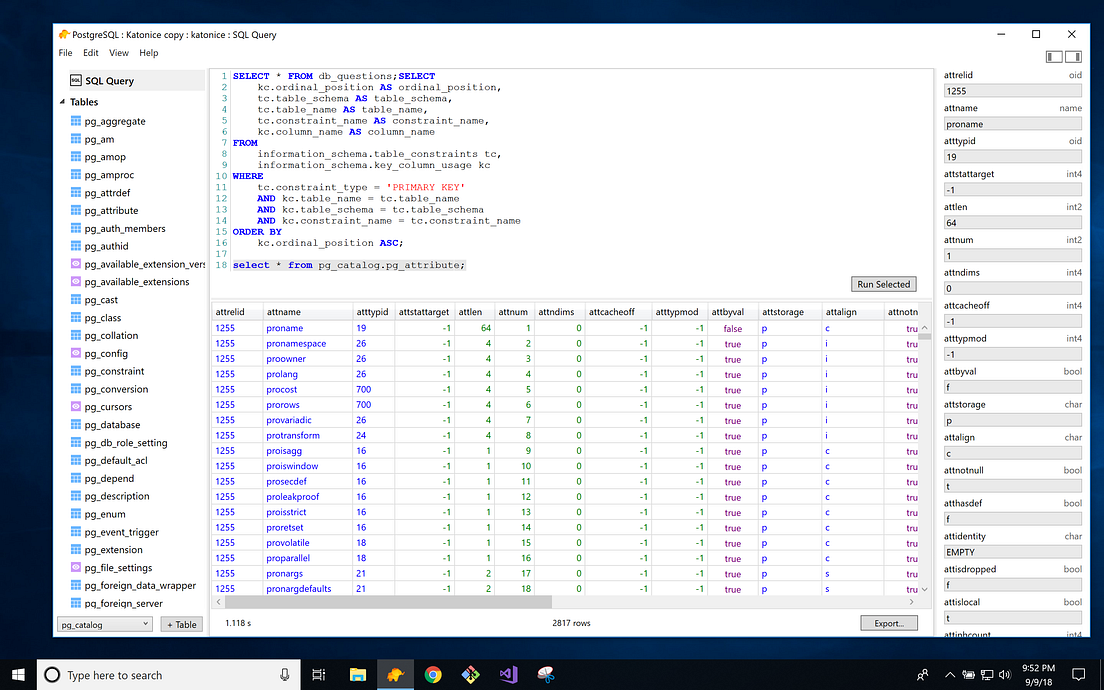Open the File menu
1104x690 pixels.
click(x=65, y=52)
